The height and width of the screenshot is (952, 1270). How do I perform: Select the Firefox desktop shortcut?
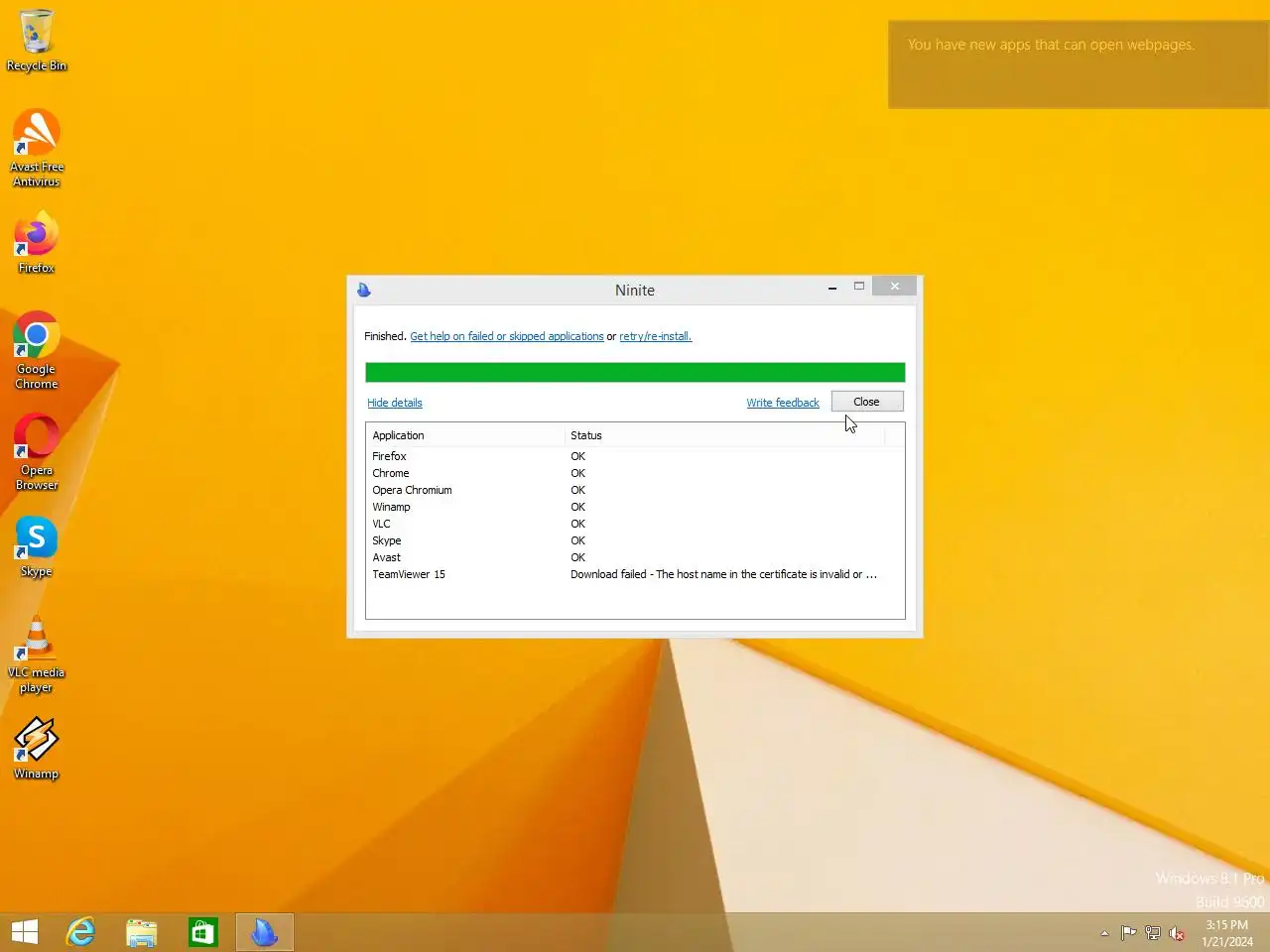37,241
